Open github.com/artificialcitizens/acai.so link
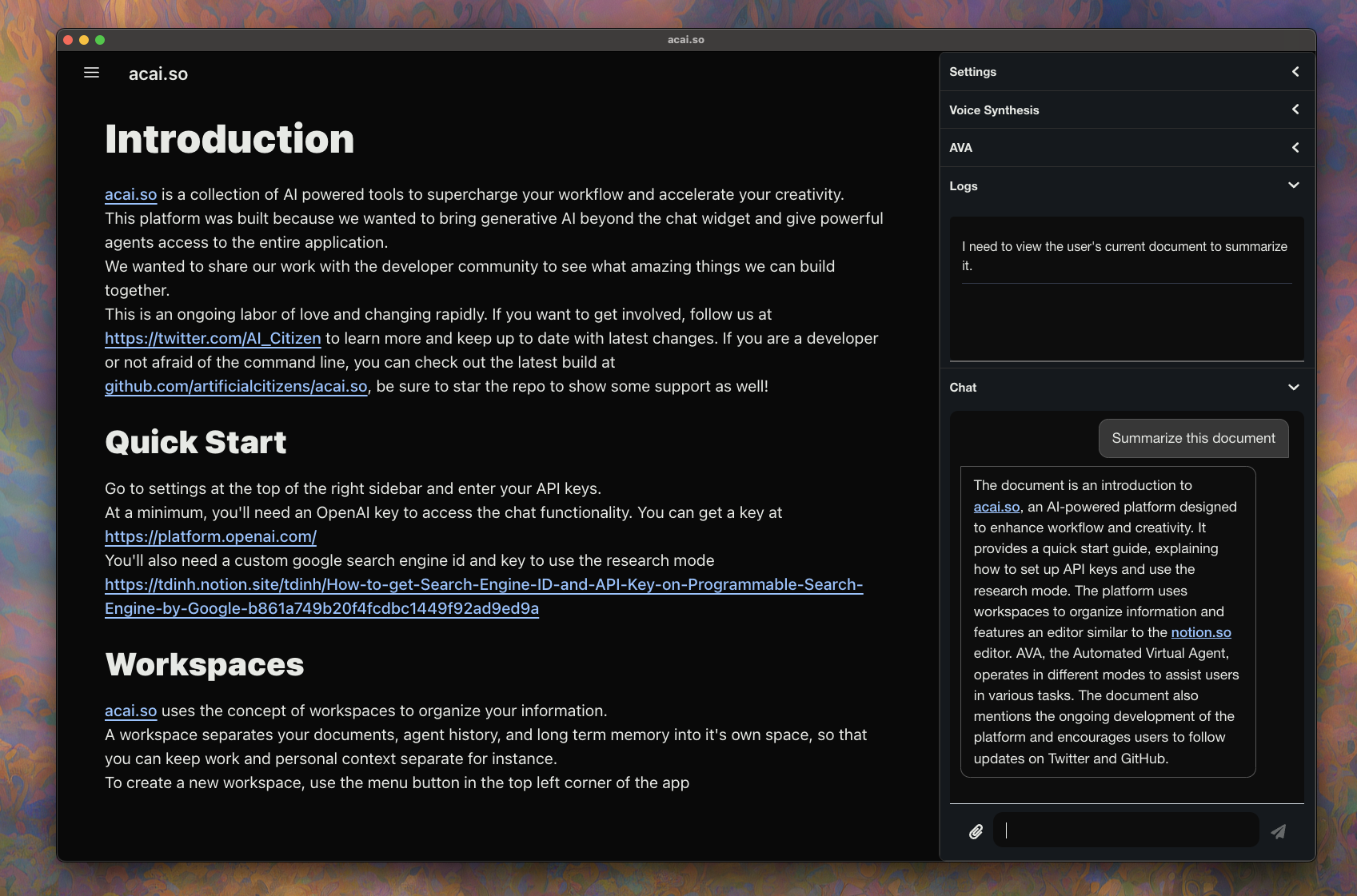This screenshot has height=896, width=1357. click(236, 386)
